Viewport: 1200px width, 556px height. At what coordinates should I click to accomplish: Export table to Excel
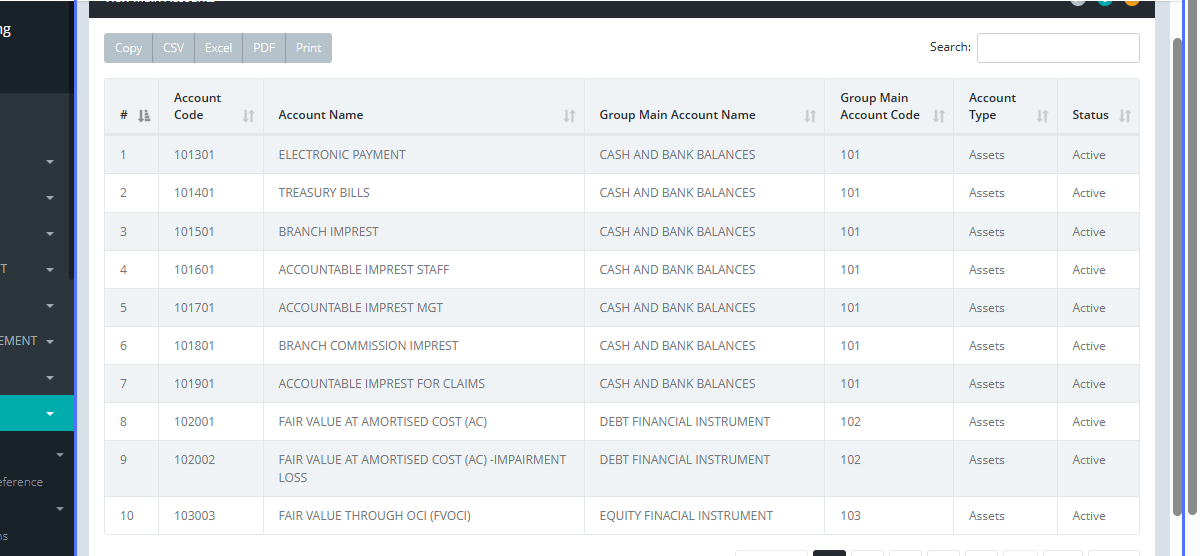[218, 48]
